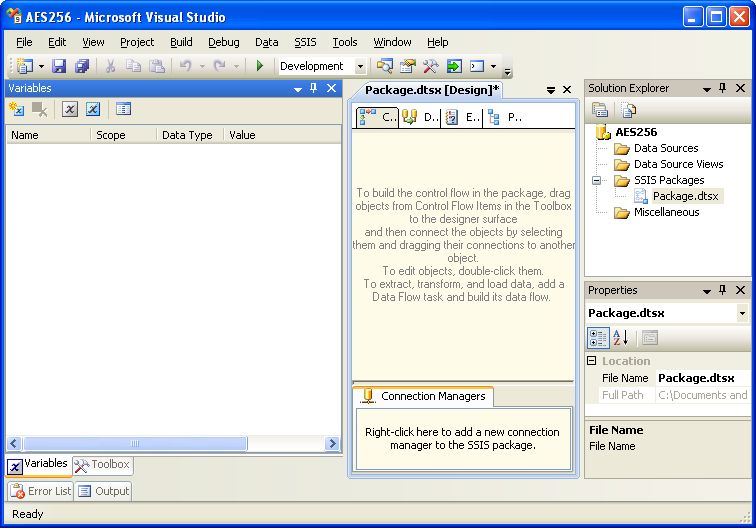
Task: Sort properties alphabetically with the A-Z icon
Action: pyautogui.click(x=621, y=338)
